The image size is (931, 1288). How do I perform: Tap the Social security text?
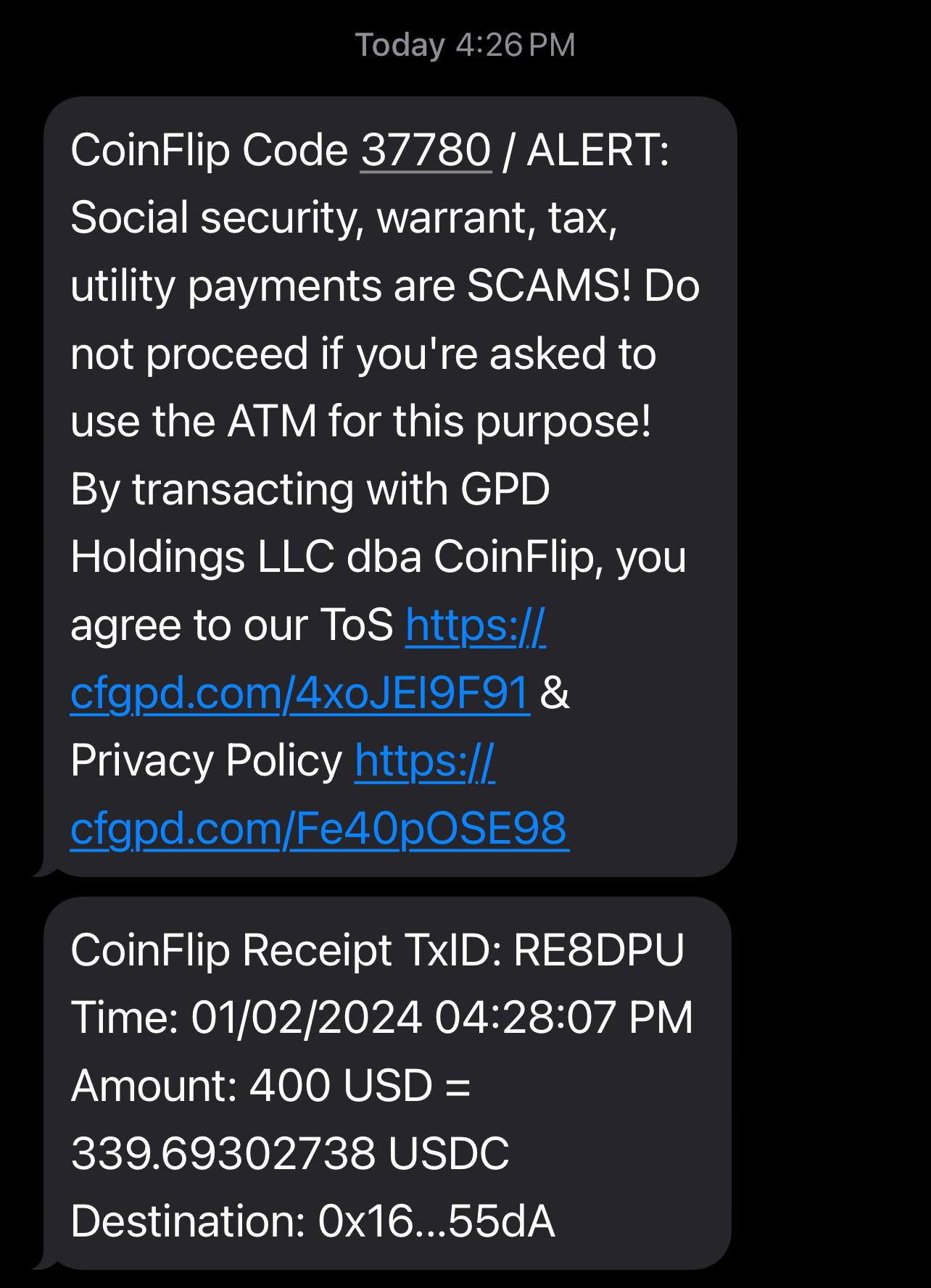[216, 217]
